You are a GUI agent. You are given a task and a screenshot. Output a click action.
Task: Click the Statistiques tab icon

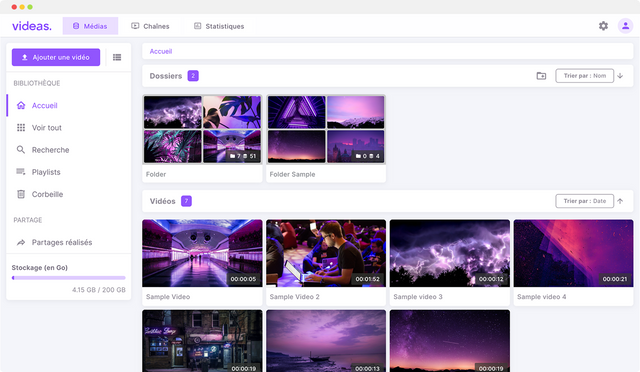click(x=198, y=26)
